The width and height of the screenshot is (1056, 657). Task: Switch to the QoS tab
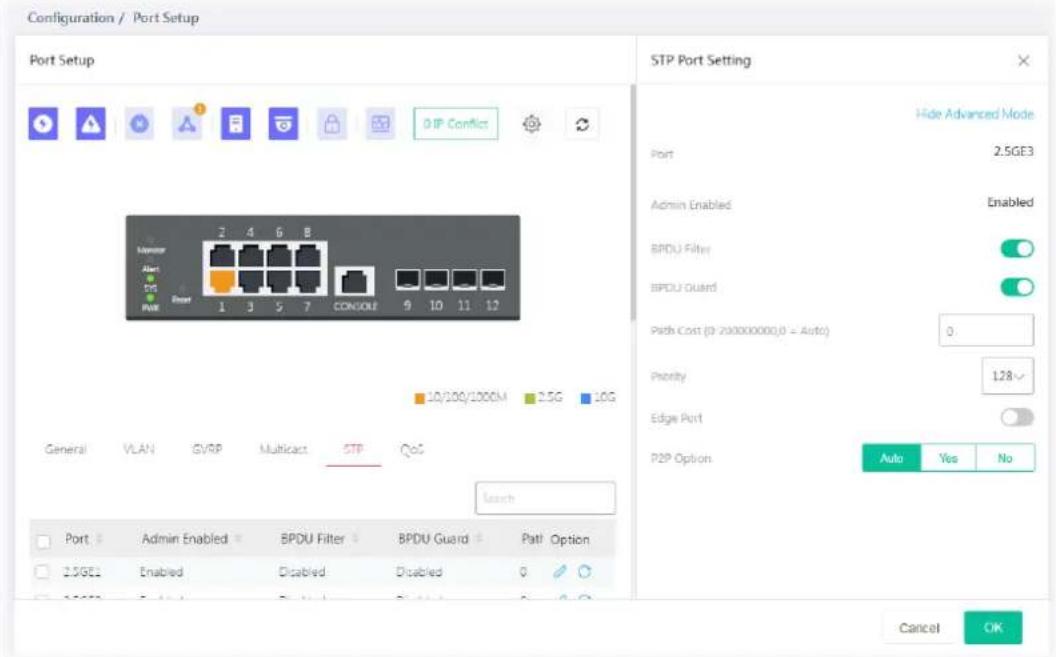coord(411,449)
